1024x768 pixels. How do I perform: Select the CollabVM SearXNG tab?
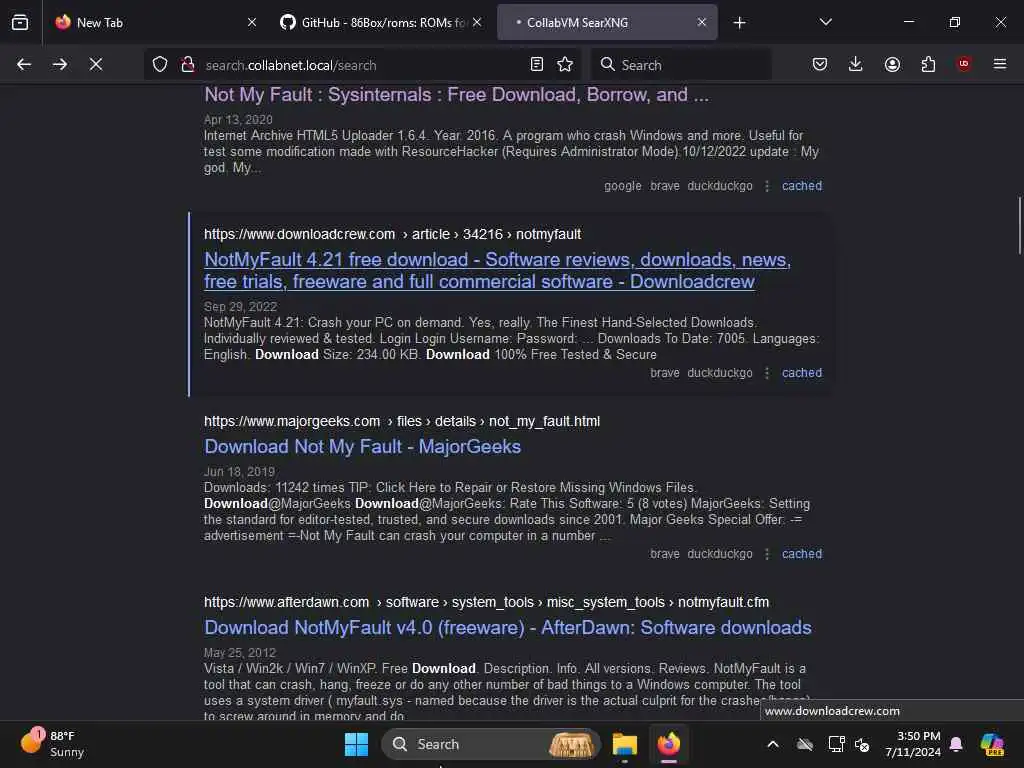click(x=607, y=23)
